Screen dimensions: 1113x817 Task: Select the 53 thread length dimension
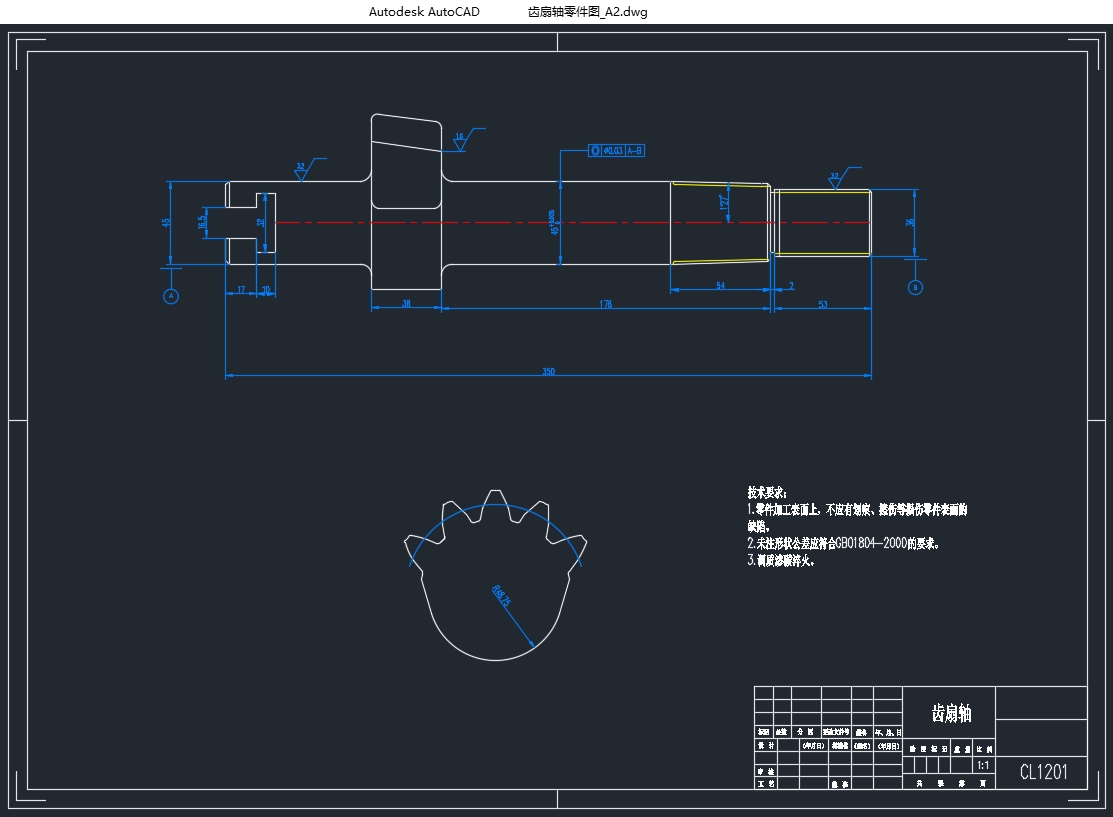tap(822, 304)
